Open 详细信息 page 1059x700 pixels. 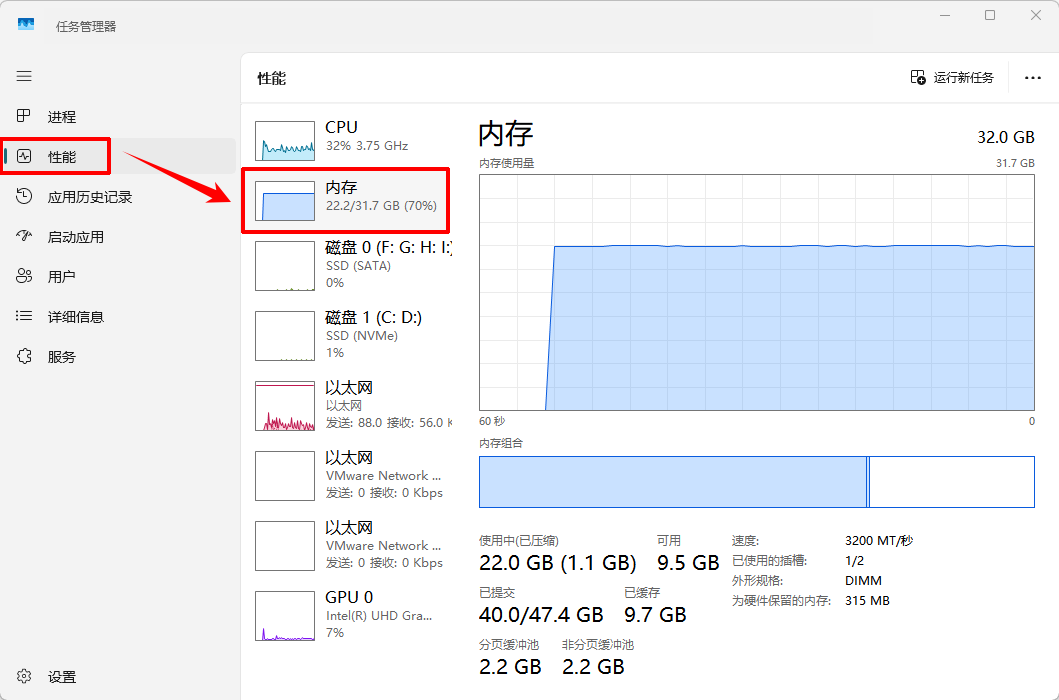[x=118, y=316]
